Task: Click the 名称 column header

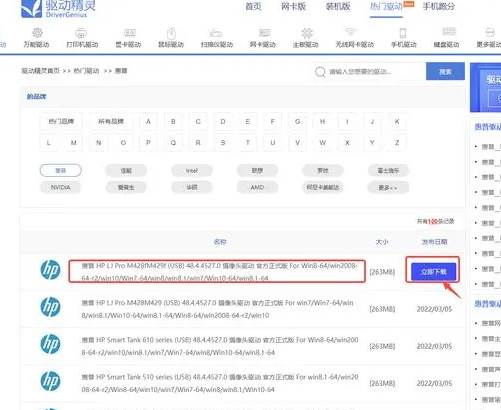Action: (x=220, y=242)
